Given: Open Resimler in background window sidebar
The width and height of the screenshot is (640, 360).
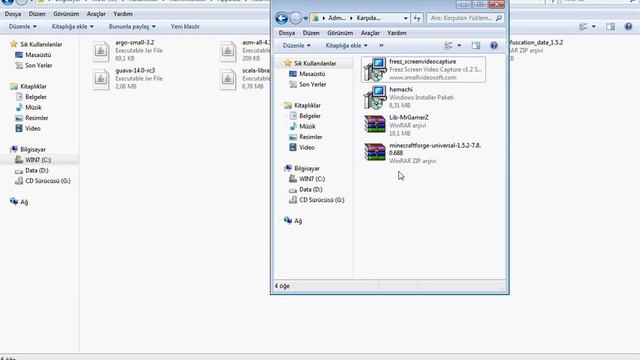Looking at the screenshot, I should point(36,118).
